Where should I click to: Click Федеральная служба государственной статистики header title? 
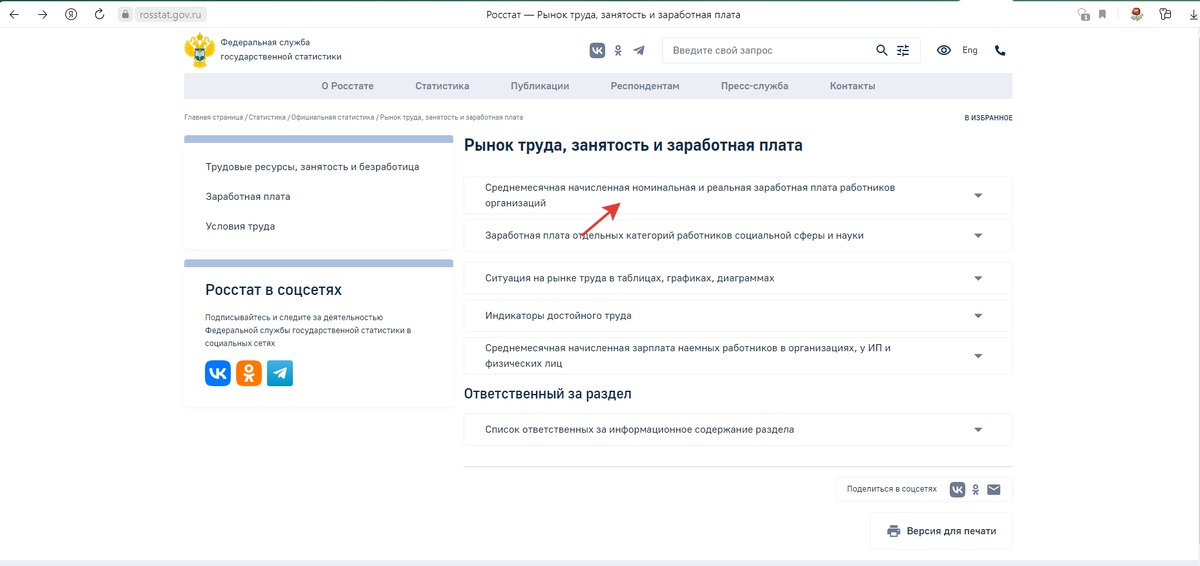click(280, 50)
